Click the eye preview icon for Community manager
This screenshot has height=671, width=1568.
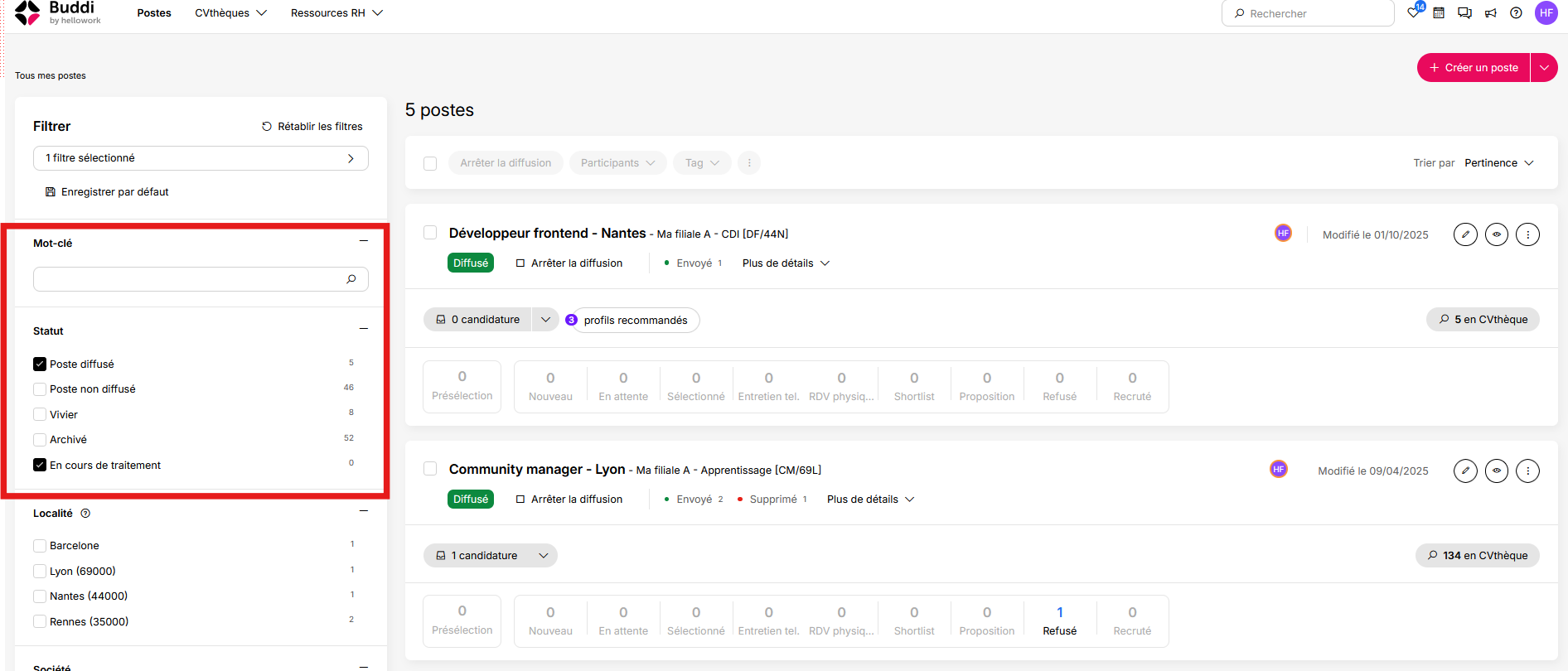tap(1497, 471)
